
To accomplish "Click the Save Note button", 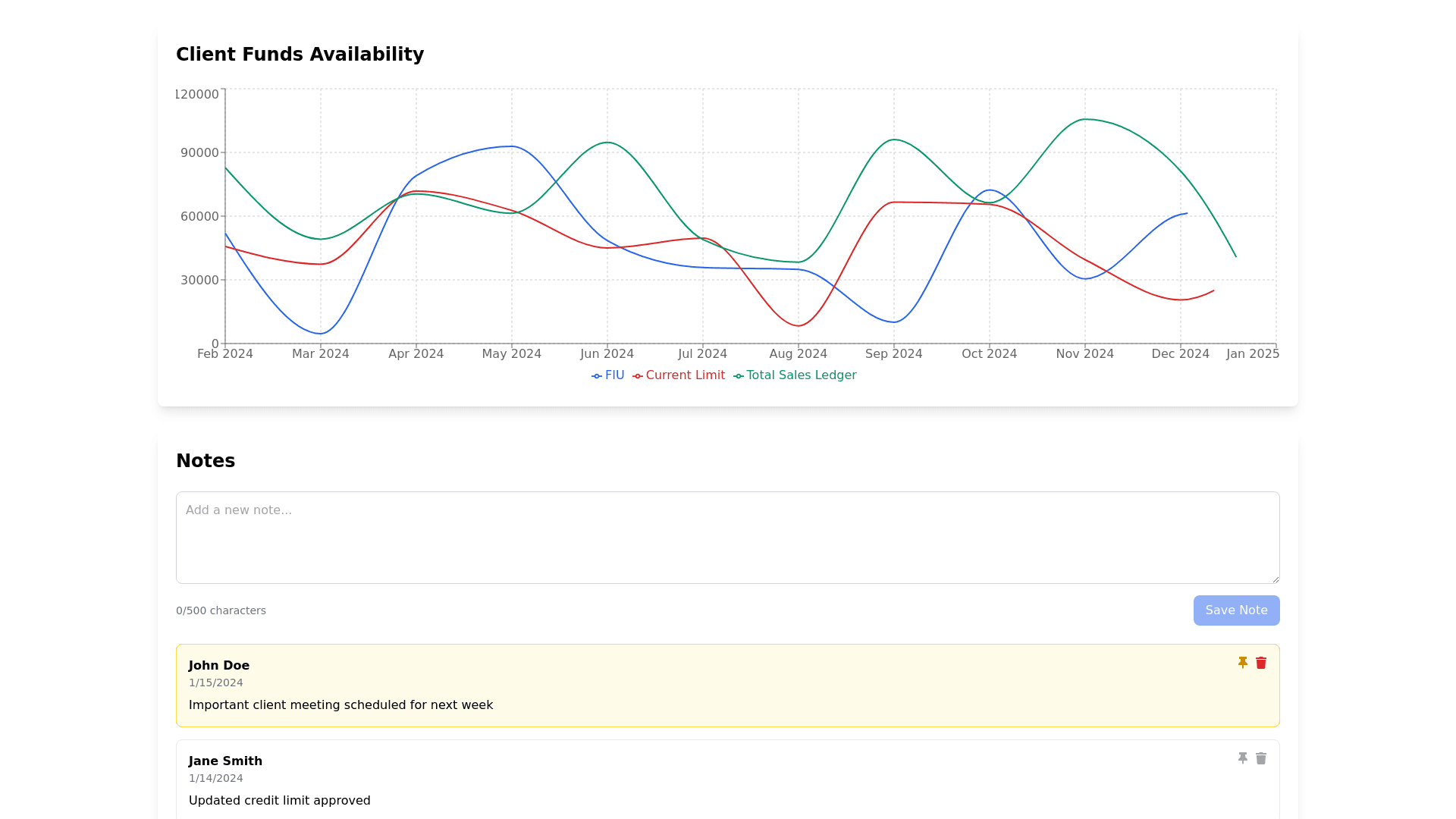I will (x=1236, y=610).
